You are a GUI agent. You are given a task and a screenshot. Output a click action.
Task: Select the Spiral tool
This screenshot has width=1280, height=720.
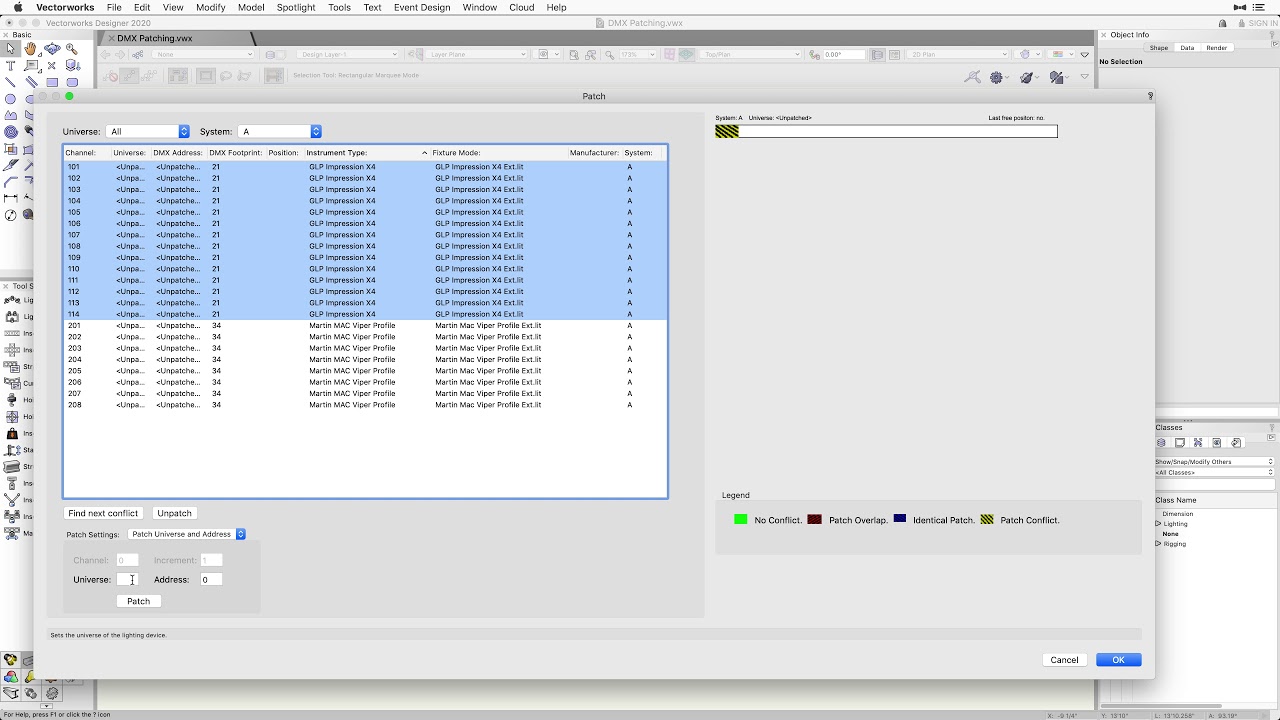[x=11, y=132]
